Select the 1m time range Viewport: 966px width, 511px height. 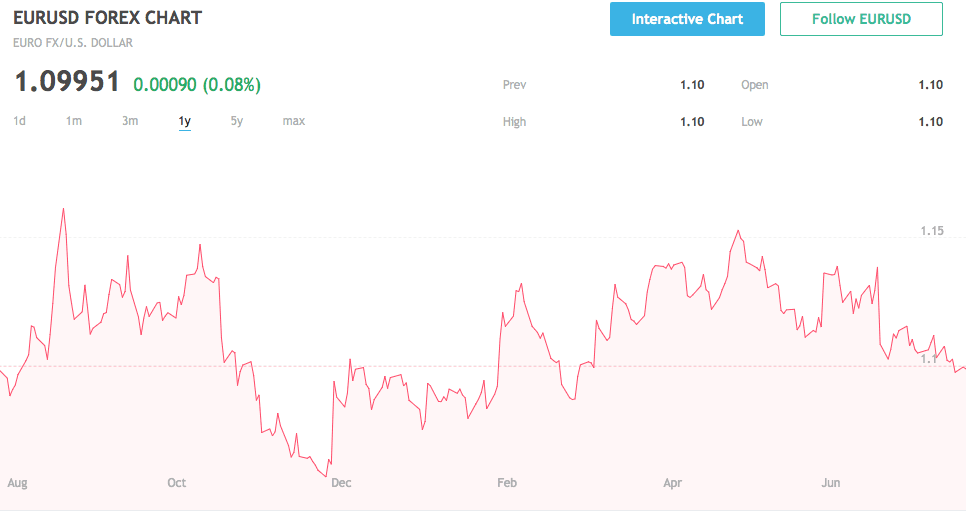tap(74, 121)
